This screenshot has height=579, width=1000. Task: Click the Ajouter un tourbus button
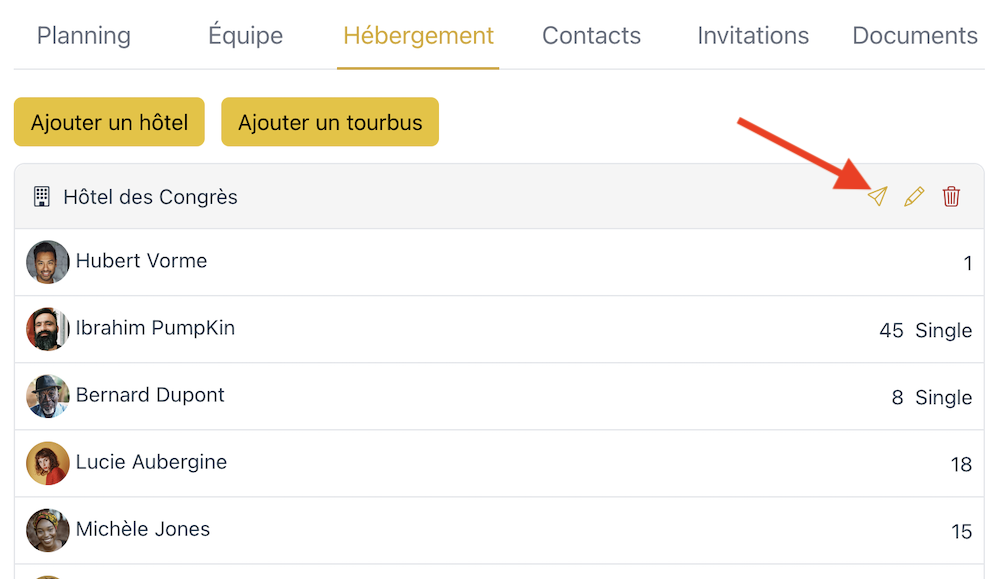point(330,122)
